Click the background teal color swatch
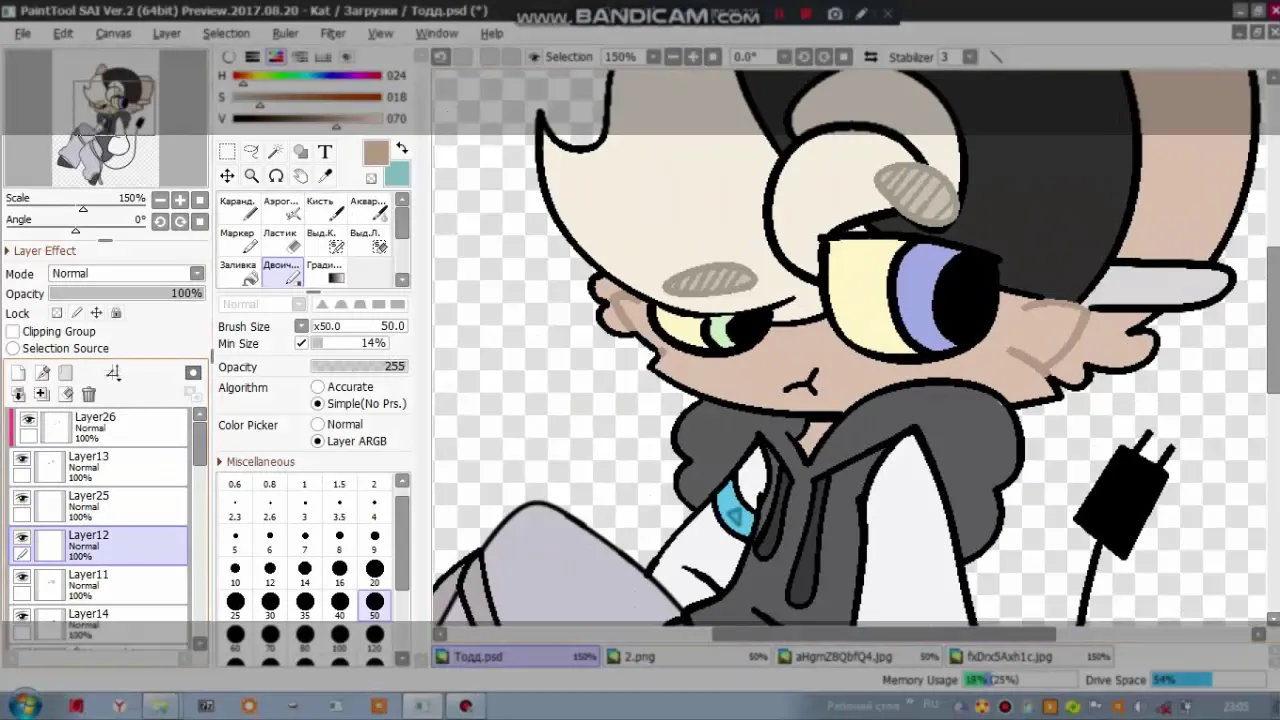 coord(397,174)
